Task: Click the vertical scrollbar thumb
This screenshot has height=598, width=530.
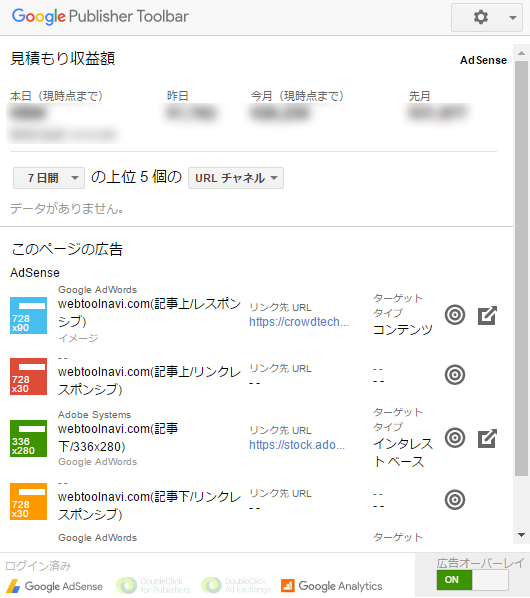Action: [522, 268]
